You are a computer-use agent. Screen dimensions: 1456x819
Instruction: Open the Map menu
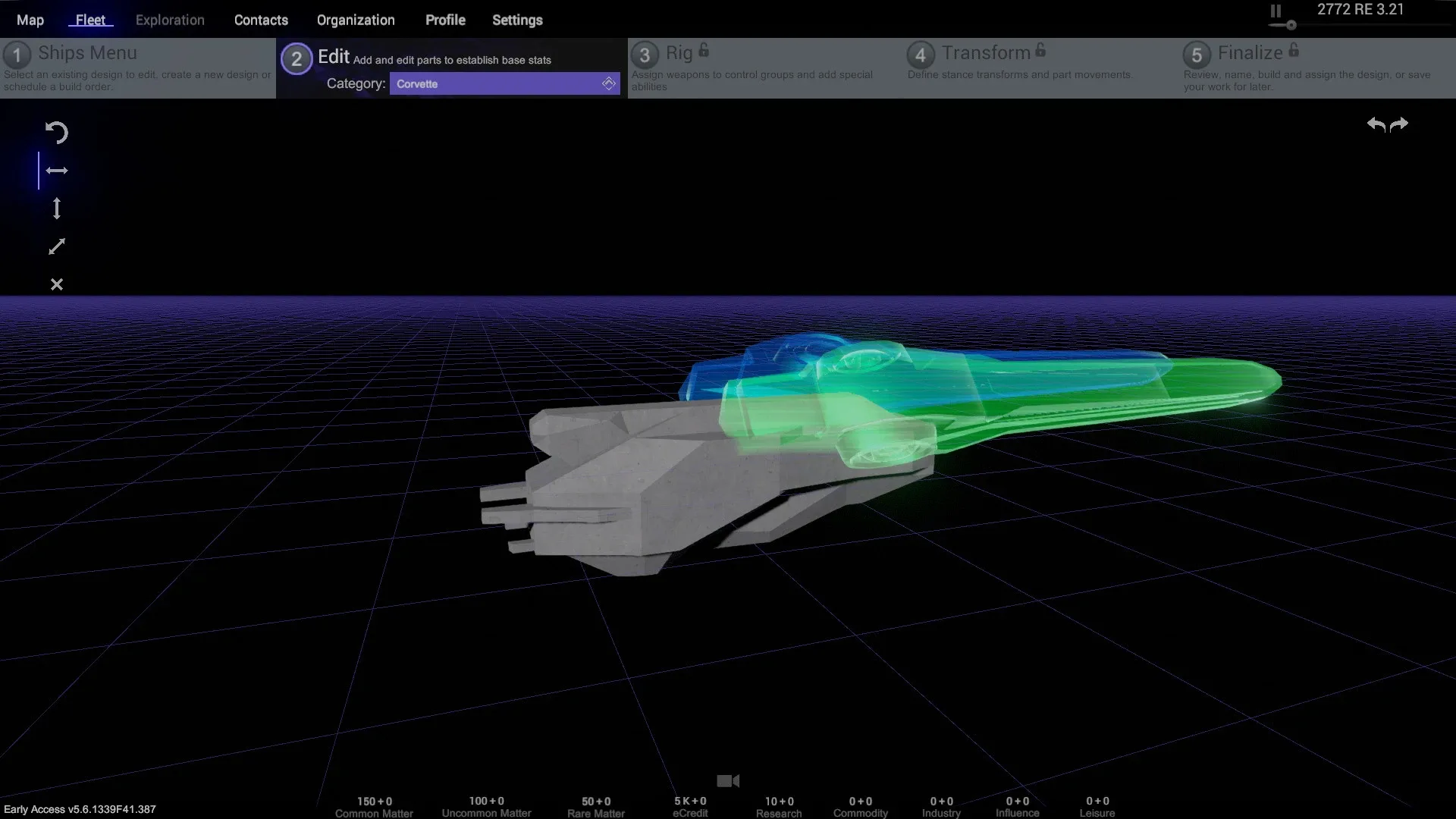30,20
